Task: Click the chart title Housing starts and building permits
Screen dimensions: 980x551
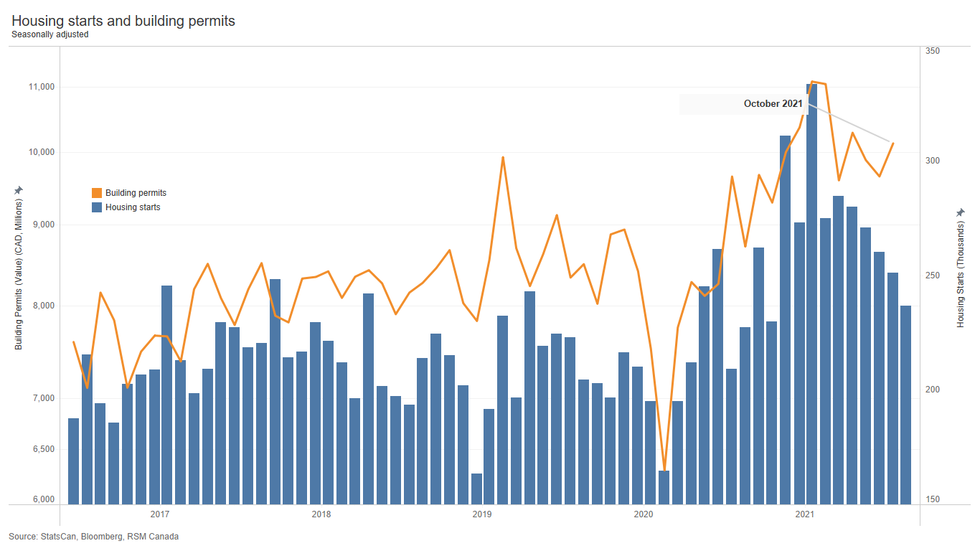Action: 123,20
